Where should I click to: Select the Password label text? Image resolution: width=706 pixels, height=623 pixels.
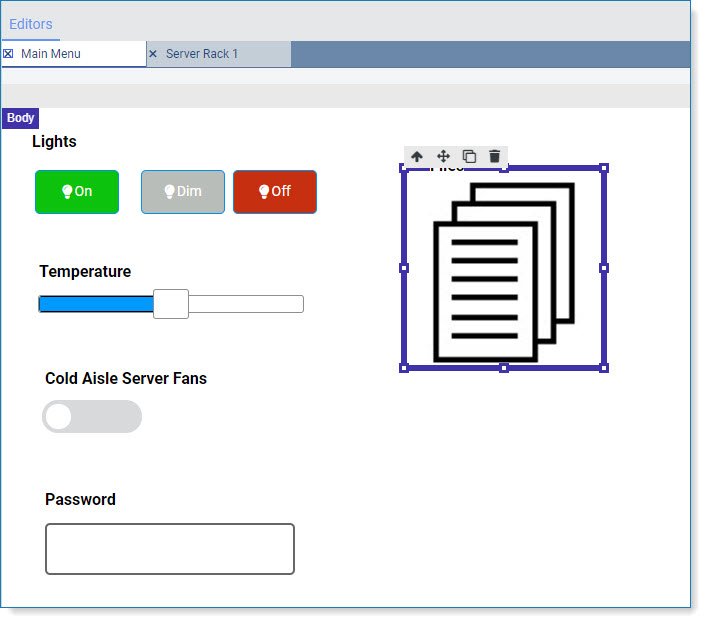coord(80,500)
